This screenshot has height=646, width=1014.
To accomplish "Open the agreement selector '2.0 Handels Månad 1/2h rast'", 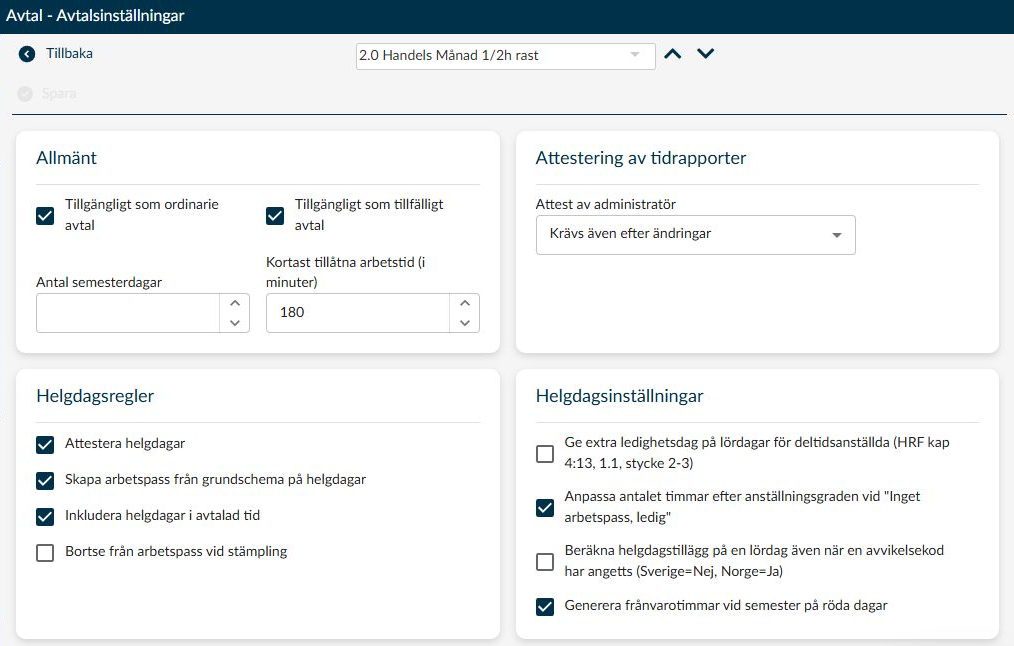I will (506, 56).
